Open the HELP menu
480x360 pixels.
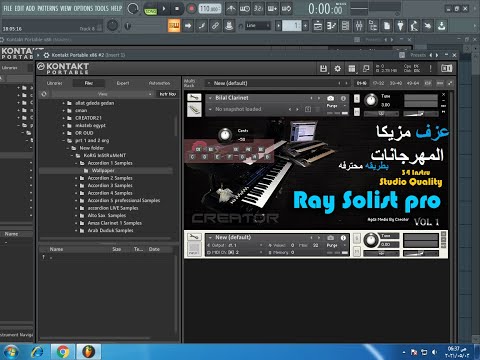tap(116, 8)
